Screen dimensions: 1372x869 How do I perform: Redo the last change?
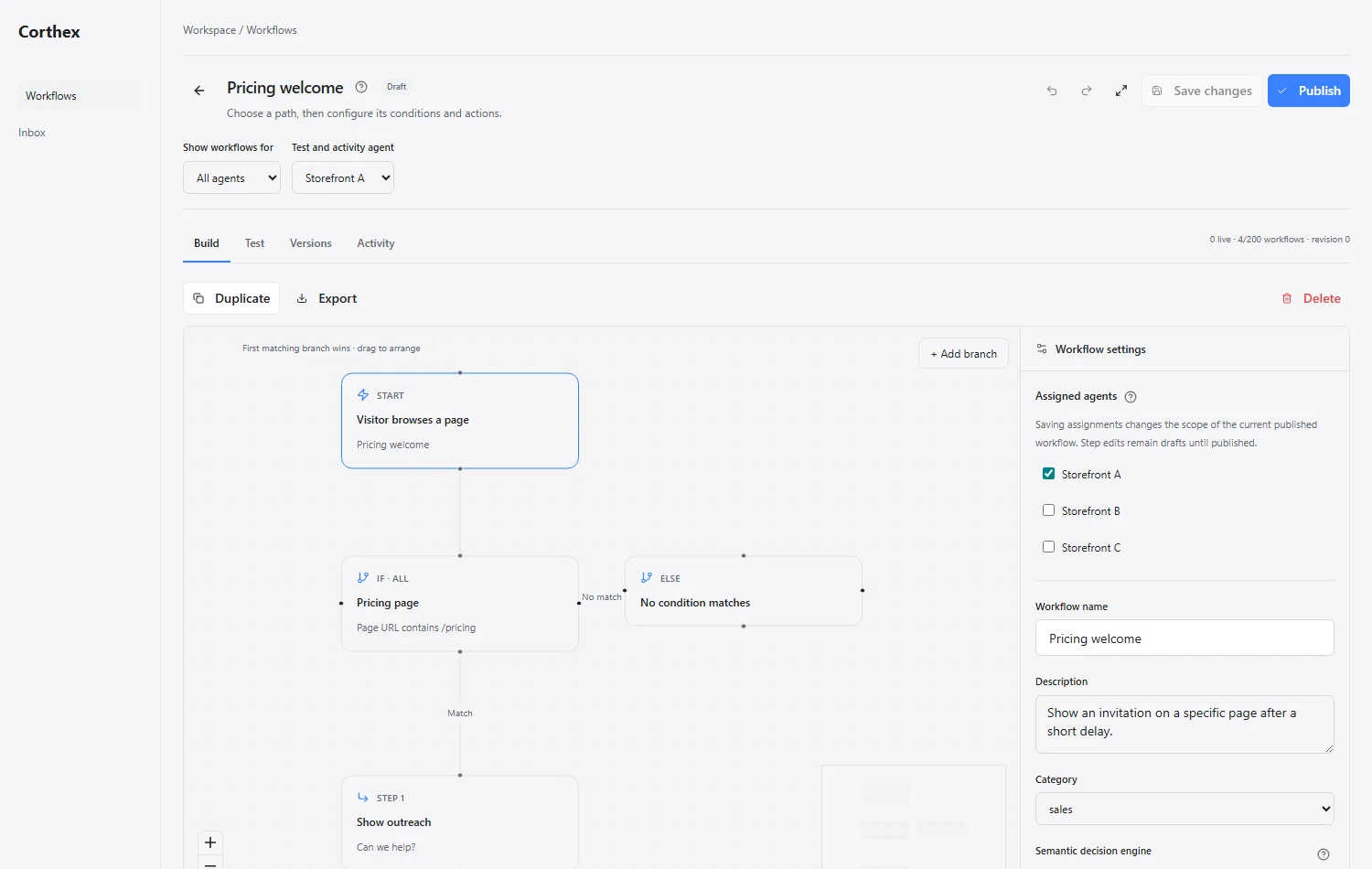pos(1087,91)
